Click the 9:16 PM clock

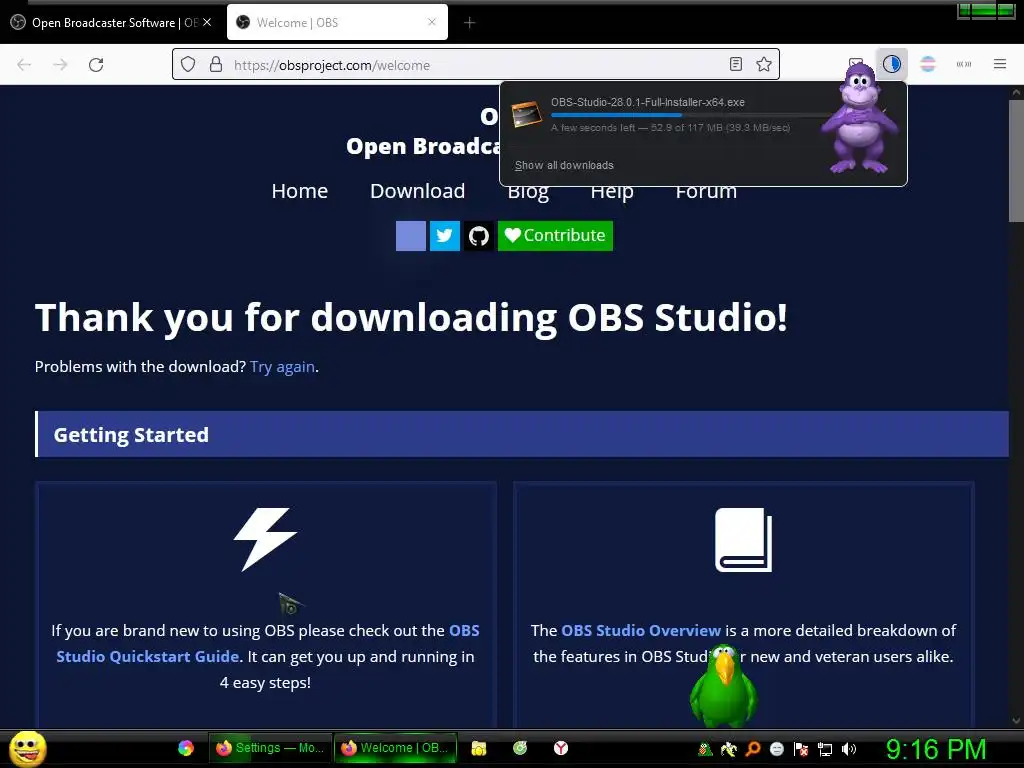(x=935, y=749)
